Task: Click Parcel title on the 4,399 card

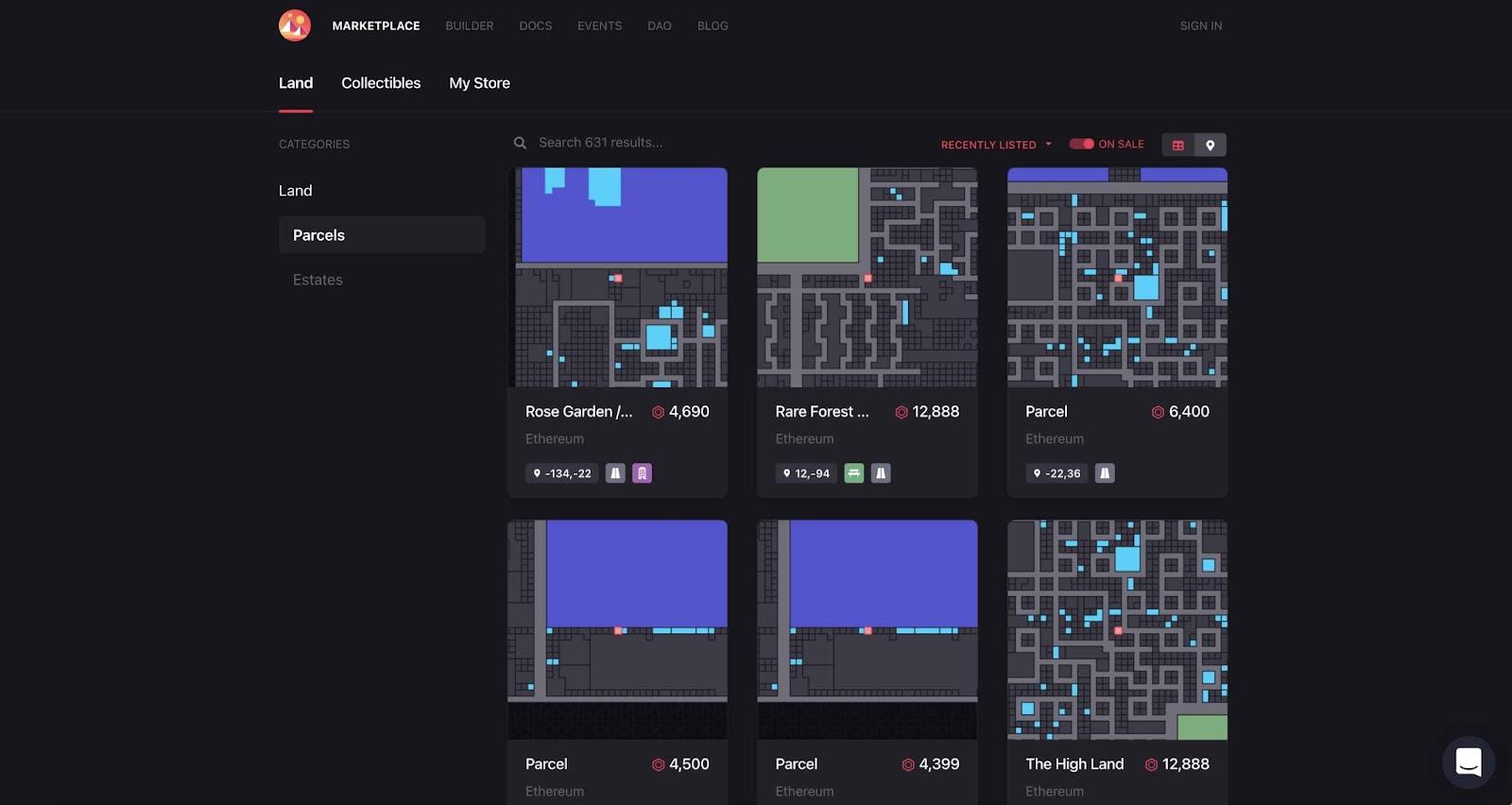Action: pyautogui.click(x=797, y=764)
